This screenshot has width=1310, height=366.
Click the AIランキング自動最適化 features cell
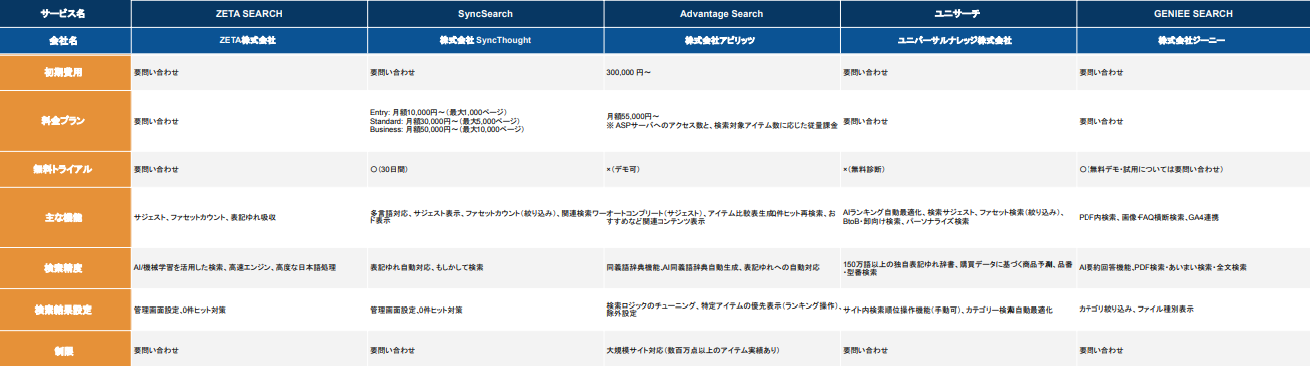click(x=957, y=217)
